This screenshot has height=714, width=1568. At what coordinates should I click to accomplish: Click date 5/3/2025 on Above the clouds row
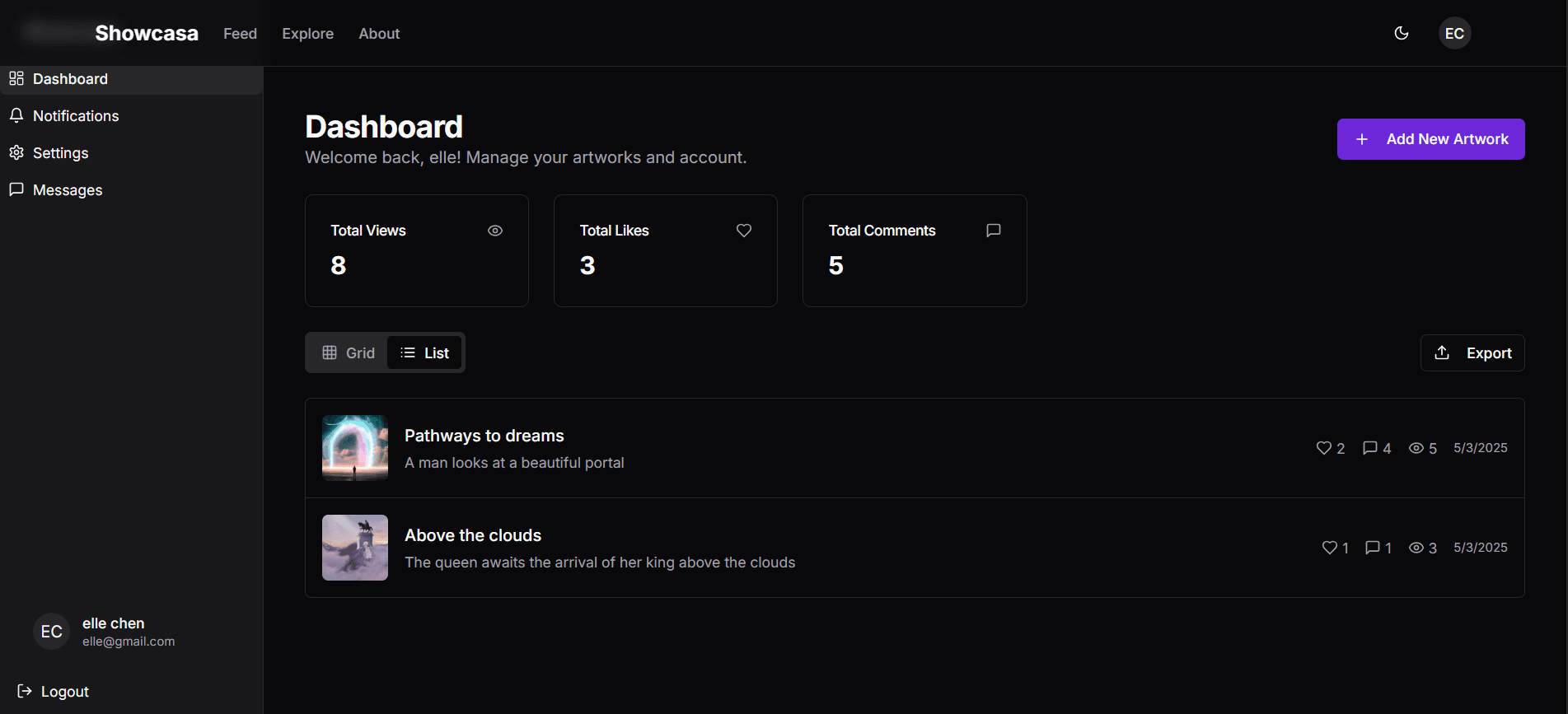pos(1481,548)
